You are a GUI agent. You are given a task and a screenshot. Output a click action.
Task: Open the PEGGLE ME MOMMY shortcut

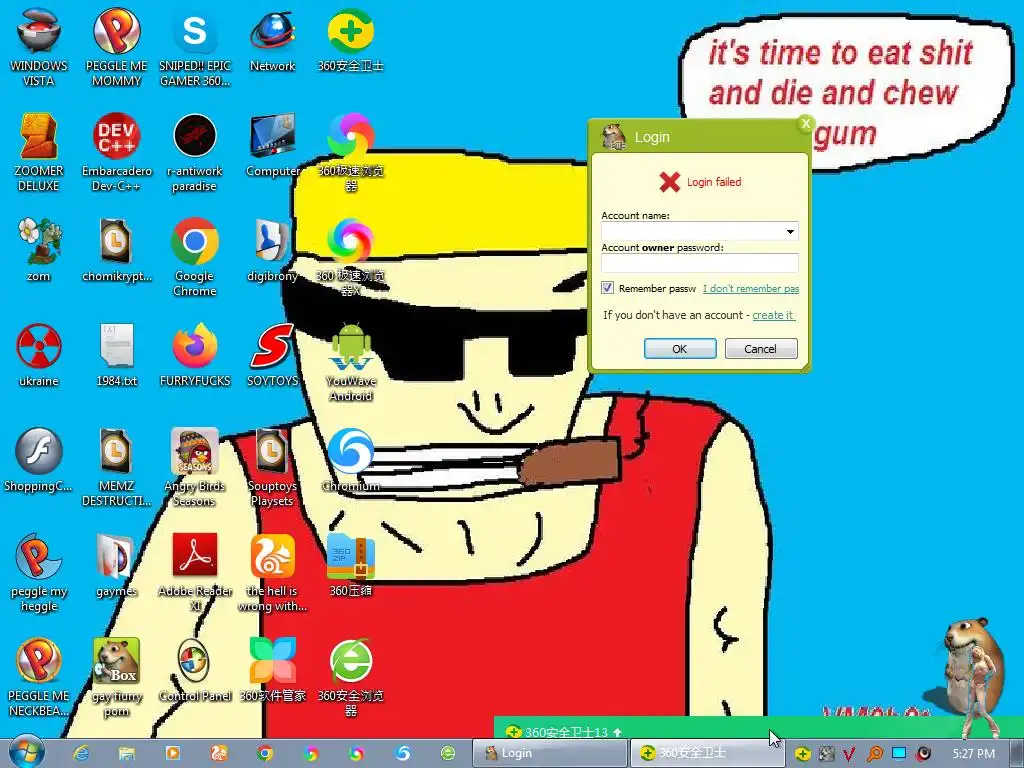point(116,47)
